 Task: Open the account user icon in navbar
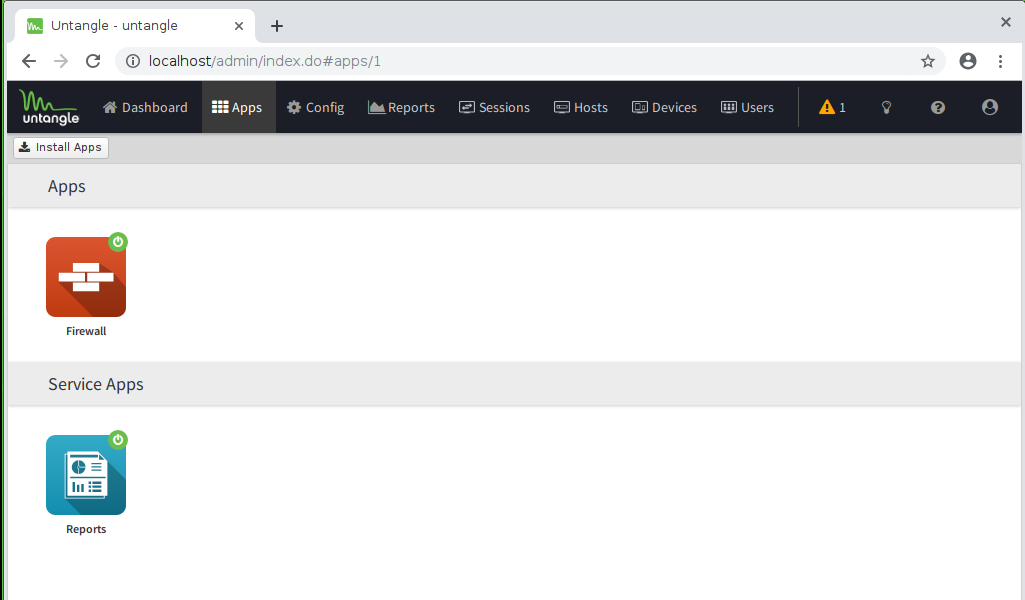coord(990,107)
